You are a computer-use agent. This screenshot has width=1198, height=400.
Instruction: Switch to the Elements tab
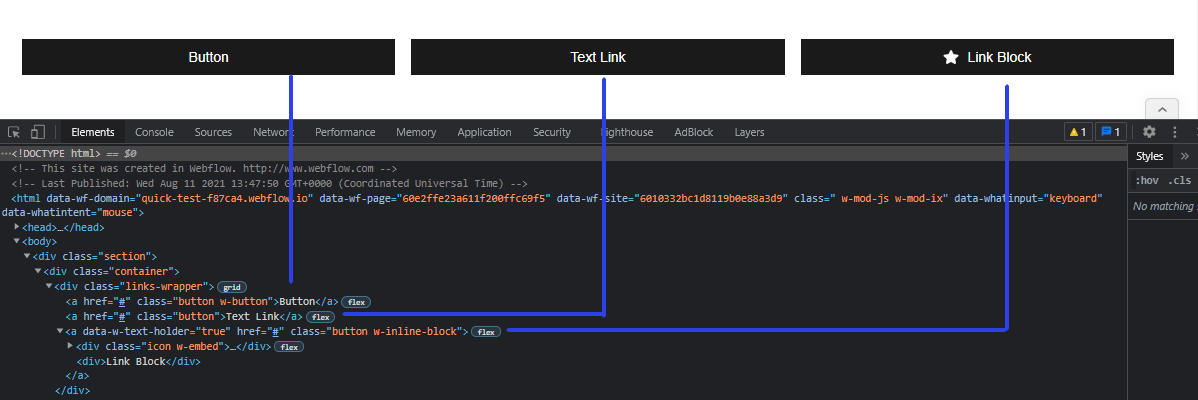92,132
